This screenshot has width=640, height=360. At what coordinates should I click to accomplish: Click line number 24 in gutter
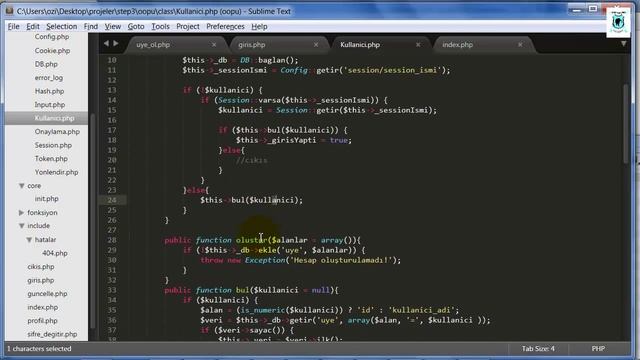point(112,200)
